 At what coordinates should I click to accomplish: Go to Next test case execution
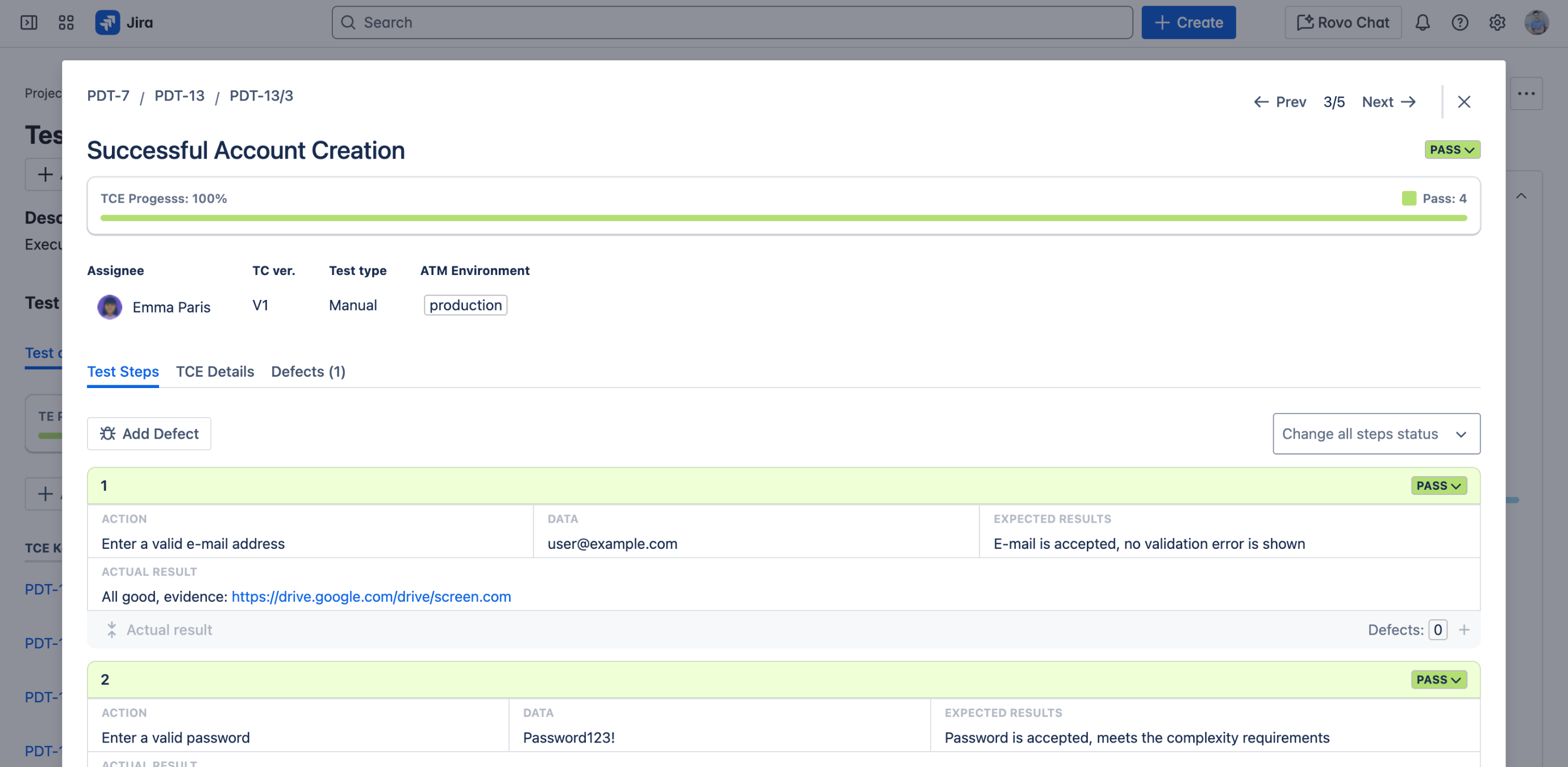[1388, 102]
